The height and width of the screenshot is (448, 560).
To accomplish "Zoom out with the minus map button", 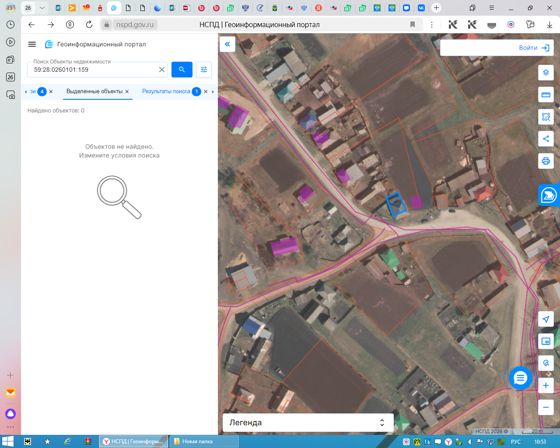I will point(546,407).
